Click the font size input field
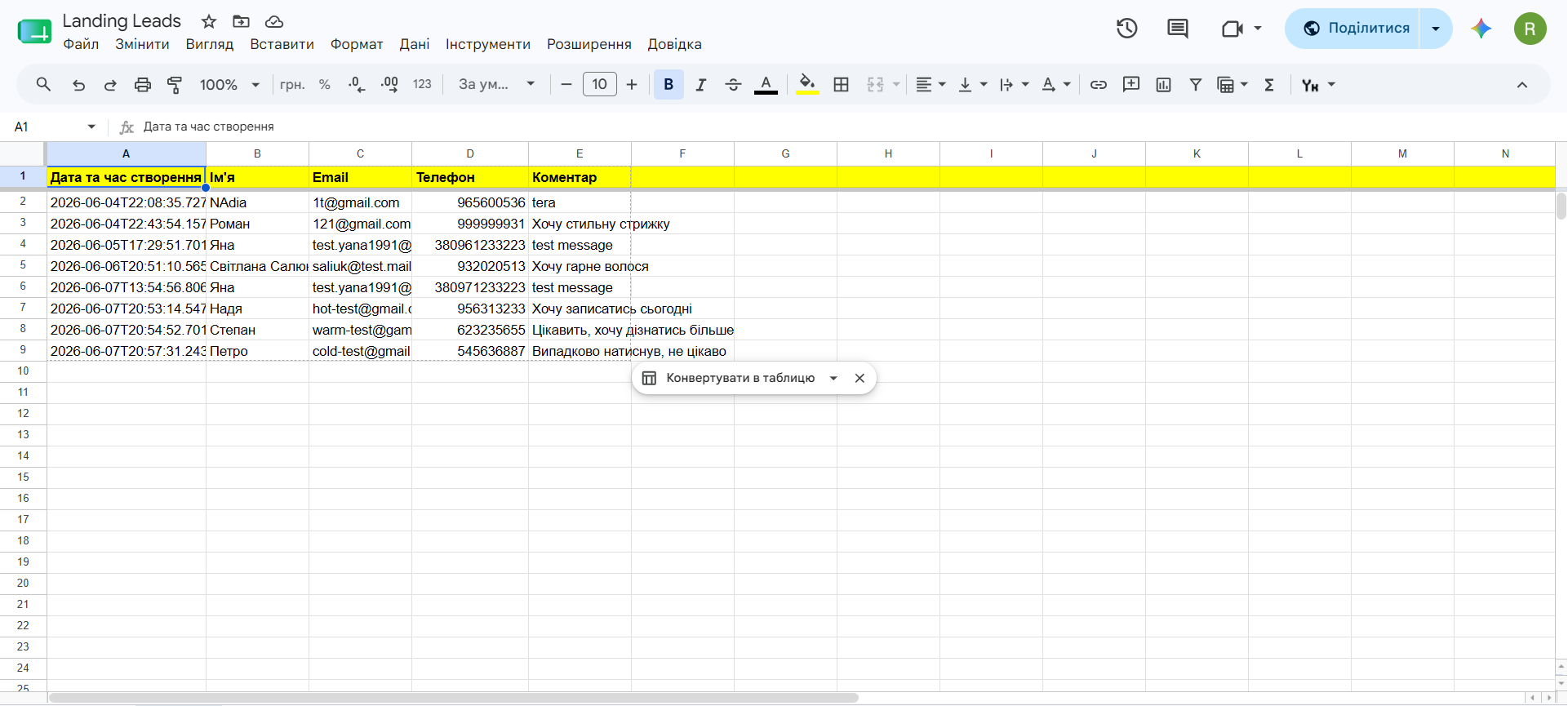Image resolution: width=1568 pixels, height=706 pixels. point(600,84)
